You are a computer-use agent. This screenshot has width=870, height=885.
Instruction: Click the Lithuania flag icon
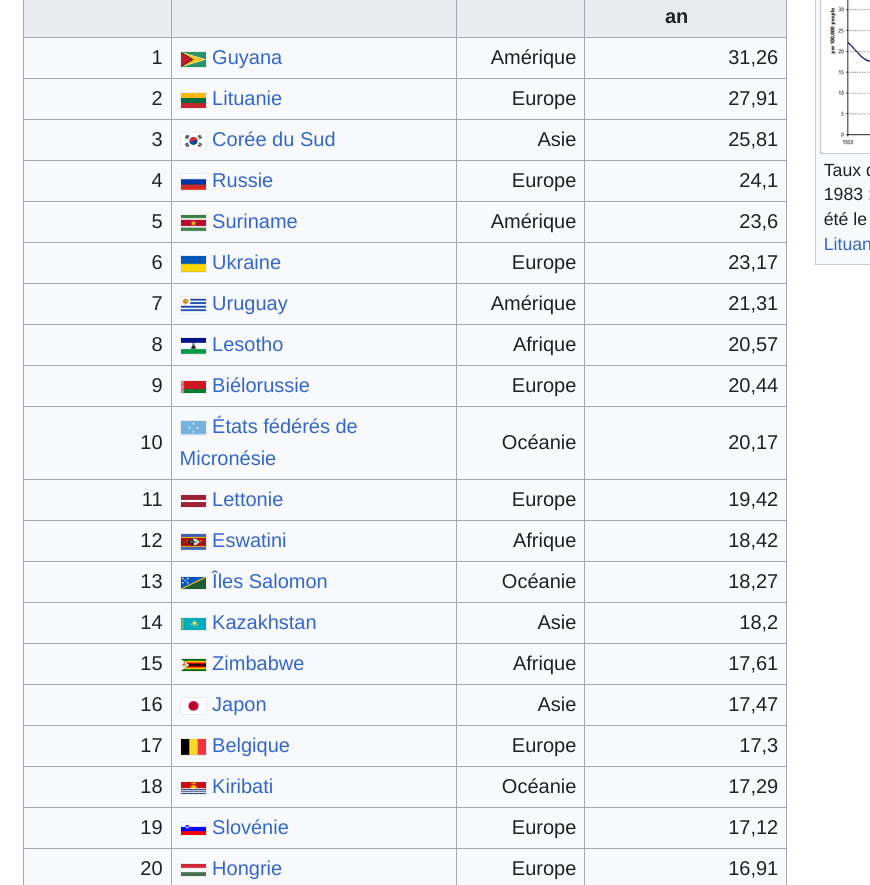(193, 100)
